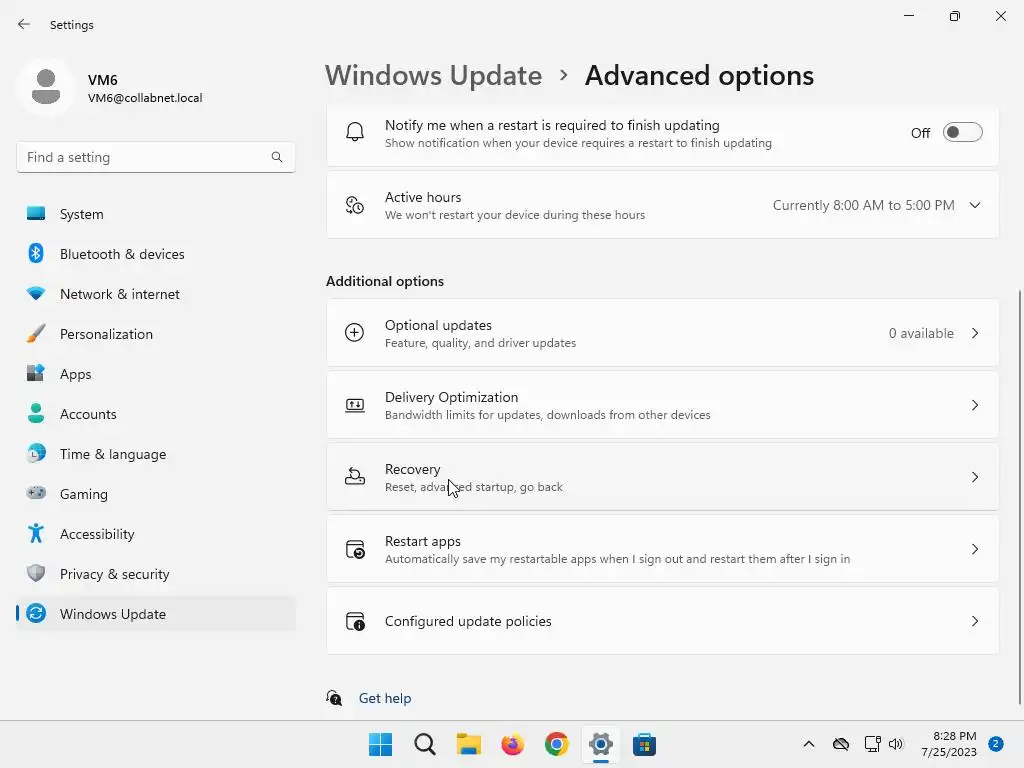Select Accessibility in the sidebar
1024x768 pixels.
[155, 534]
